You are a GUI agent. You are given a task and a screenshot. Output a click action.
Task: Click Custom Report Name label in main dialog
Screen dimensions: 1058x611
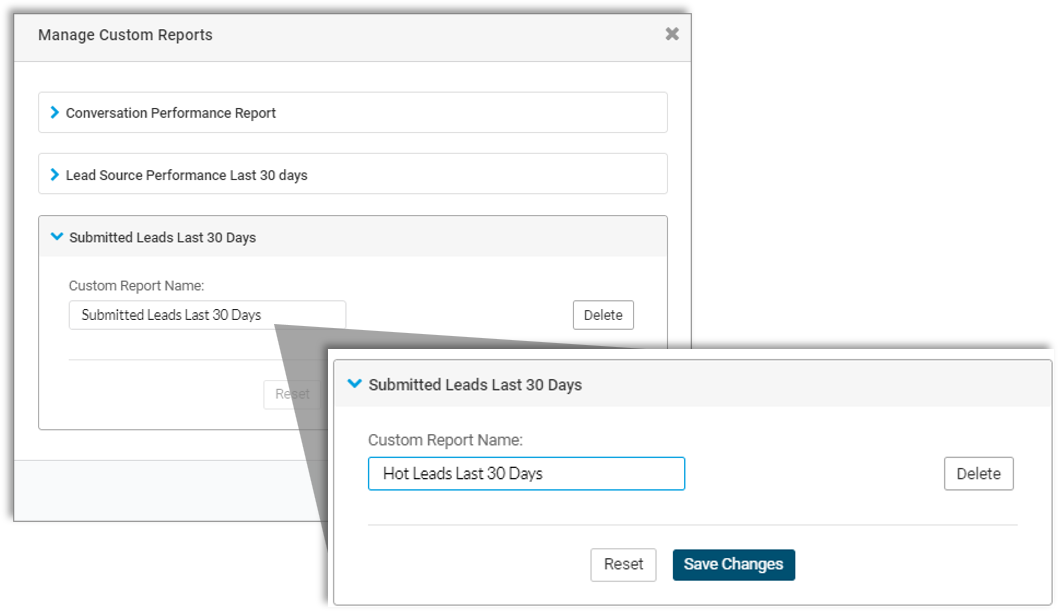[x=136, y=286]
